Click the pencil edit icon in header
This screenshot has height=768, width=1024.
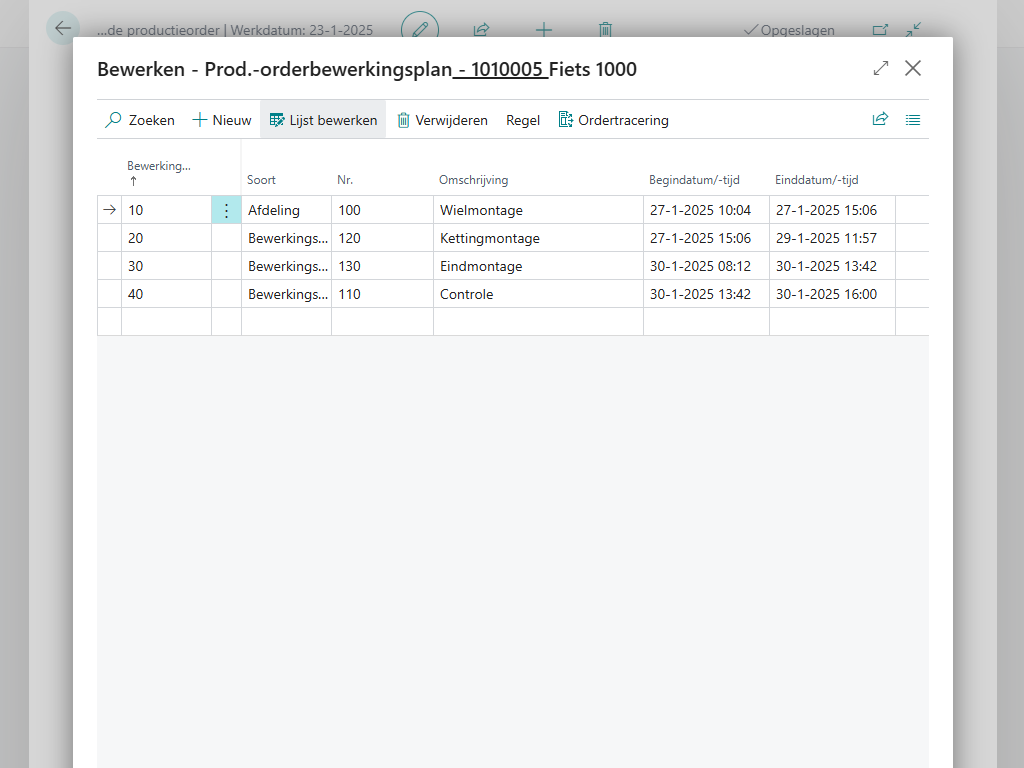point(420,29)
